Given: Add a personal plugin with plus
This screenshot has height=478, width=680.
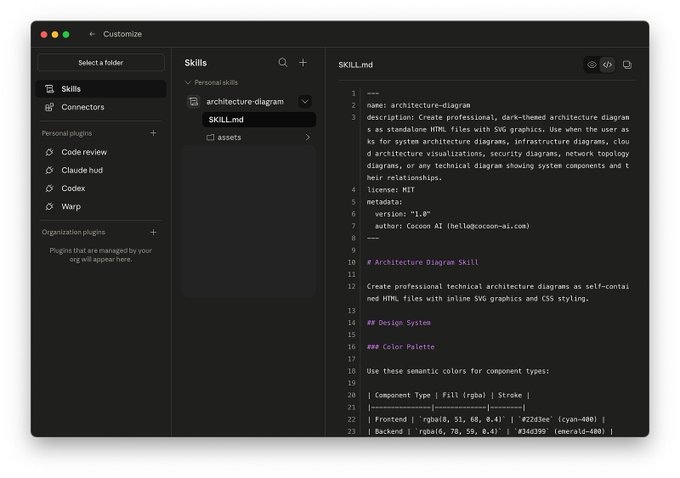Looking at the screenshot, I should pyautogui.click(x=153, y=133).
